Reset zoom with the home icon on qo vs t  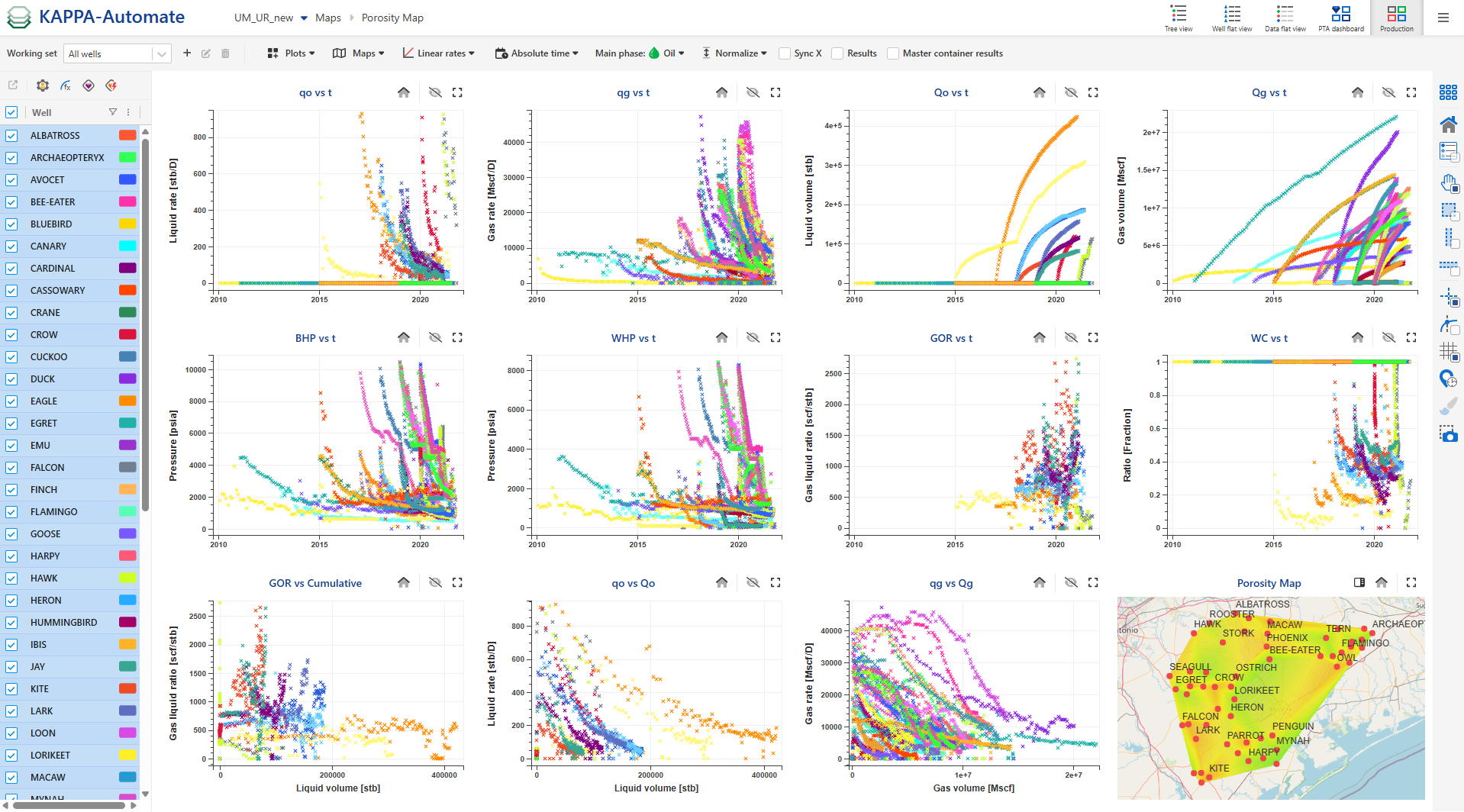coord(404,92)
